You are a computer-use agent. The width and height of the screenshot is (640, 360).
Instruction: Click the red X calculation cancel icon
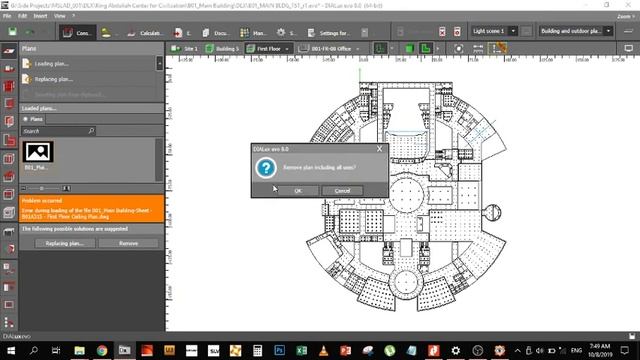(x=442, y=32)
